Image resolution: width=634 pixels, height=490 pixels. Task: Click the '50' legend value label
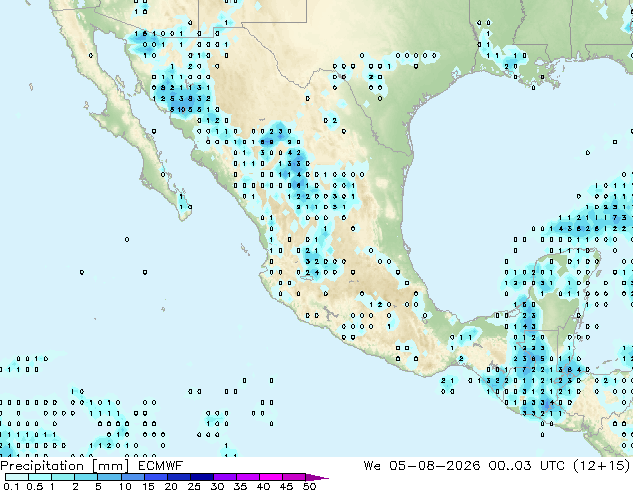click(309, 486)
